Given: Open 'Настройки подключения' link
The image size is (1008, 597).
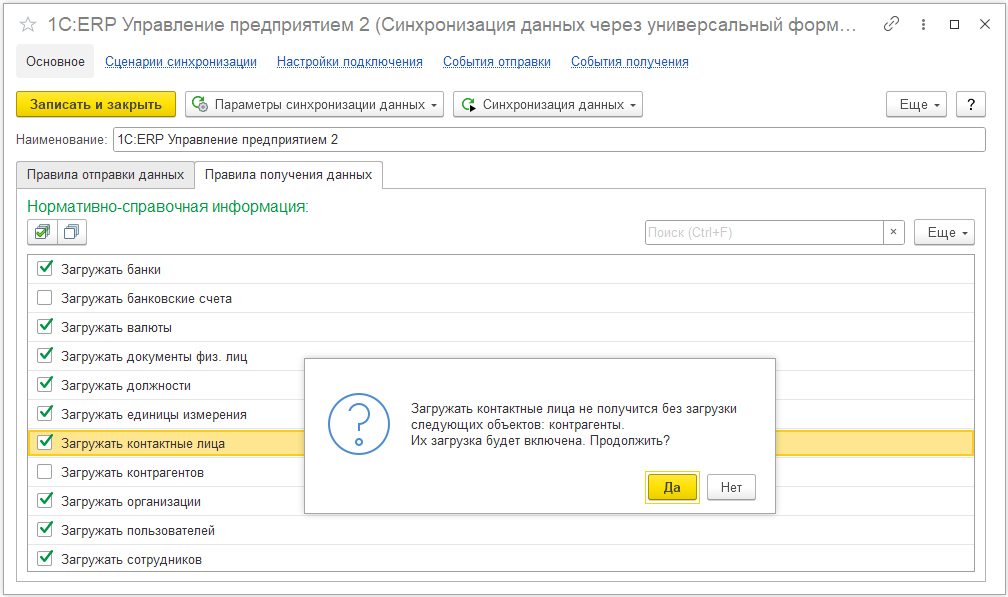Looking at the screenshot, I should pos(350,62).
